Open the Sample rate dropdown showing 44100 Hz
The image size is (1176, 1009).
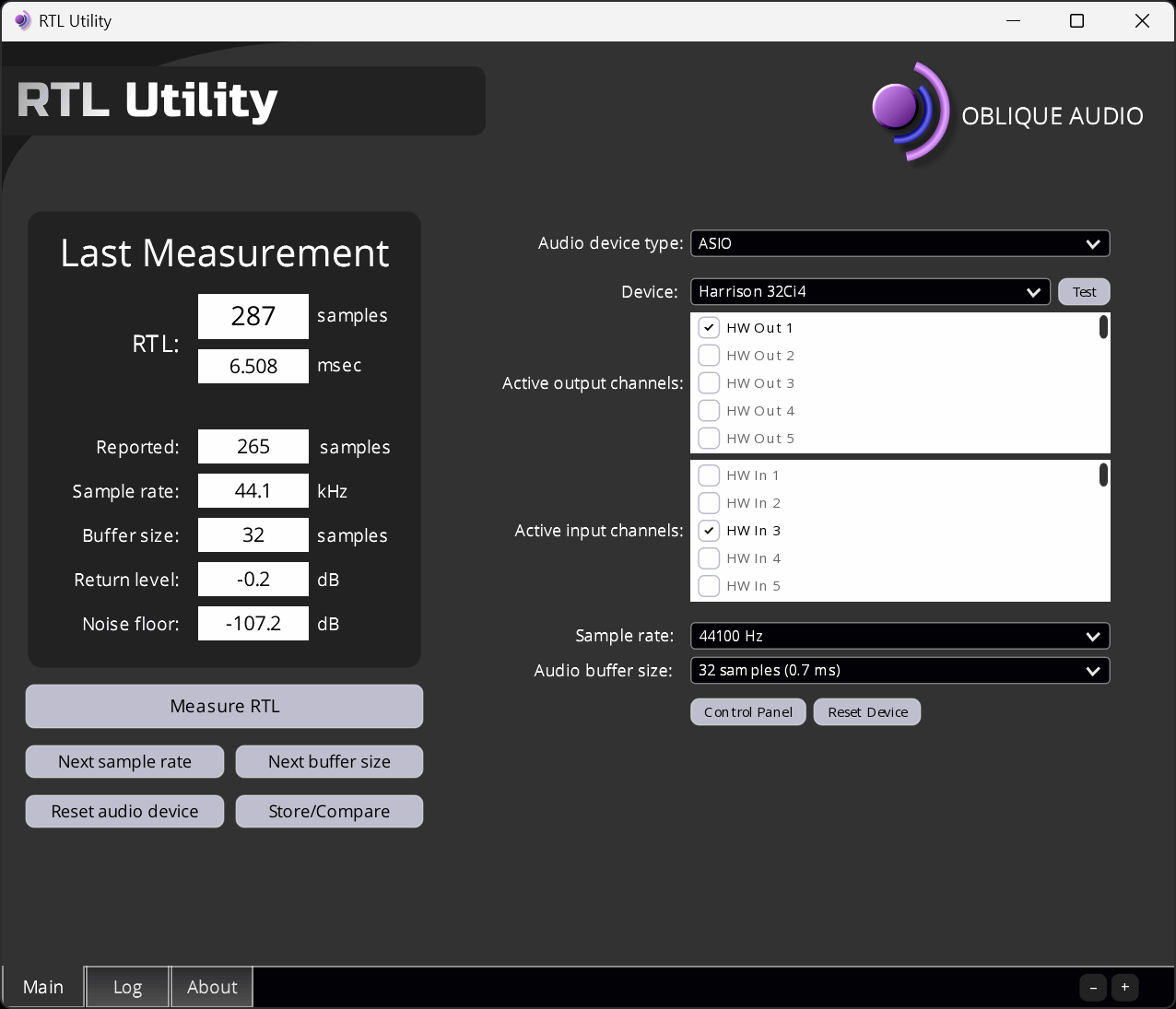[900, 636]
